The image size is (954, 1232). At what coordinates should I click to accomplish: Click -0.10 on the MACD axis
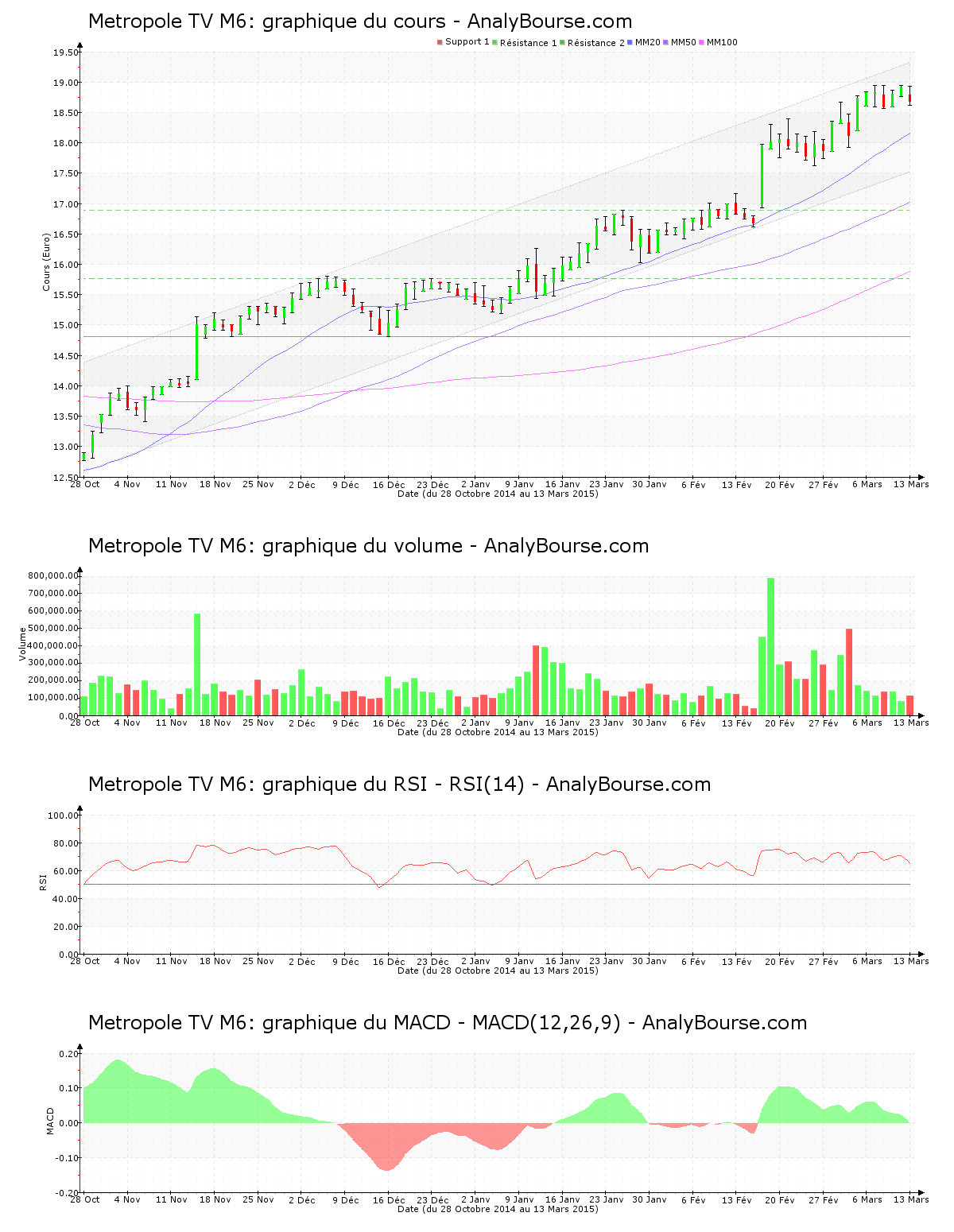68,1158
